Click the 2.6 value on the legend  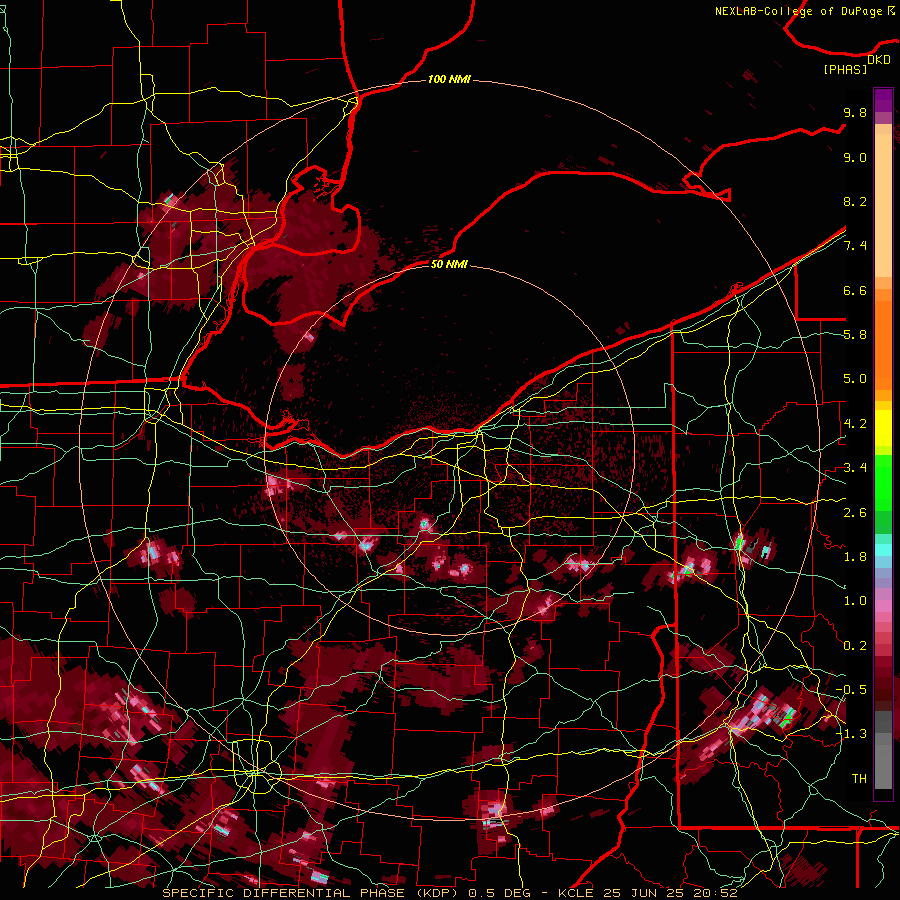click(855, 513)
